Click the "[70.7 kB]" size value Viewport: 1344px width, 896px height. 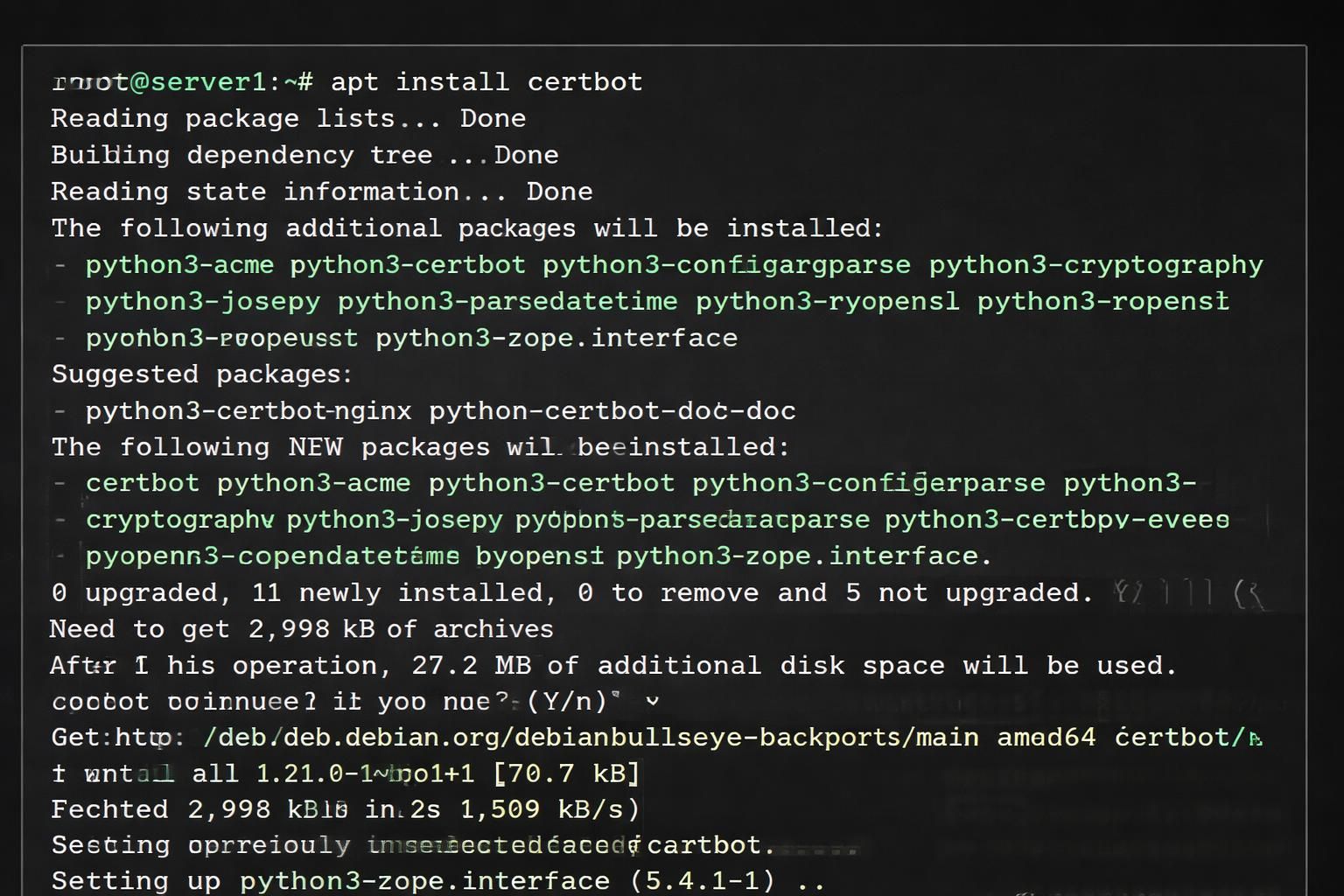[x=567, y=774]
